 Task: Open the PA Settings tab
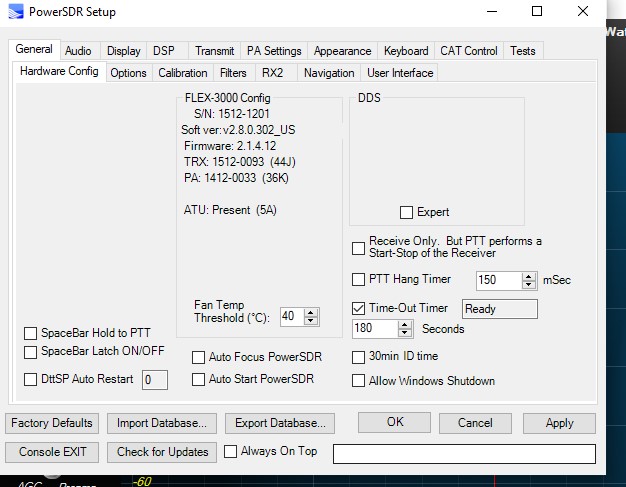pos(274,51)
